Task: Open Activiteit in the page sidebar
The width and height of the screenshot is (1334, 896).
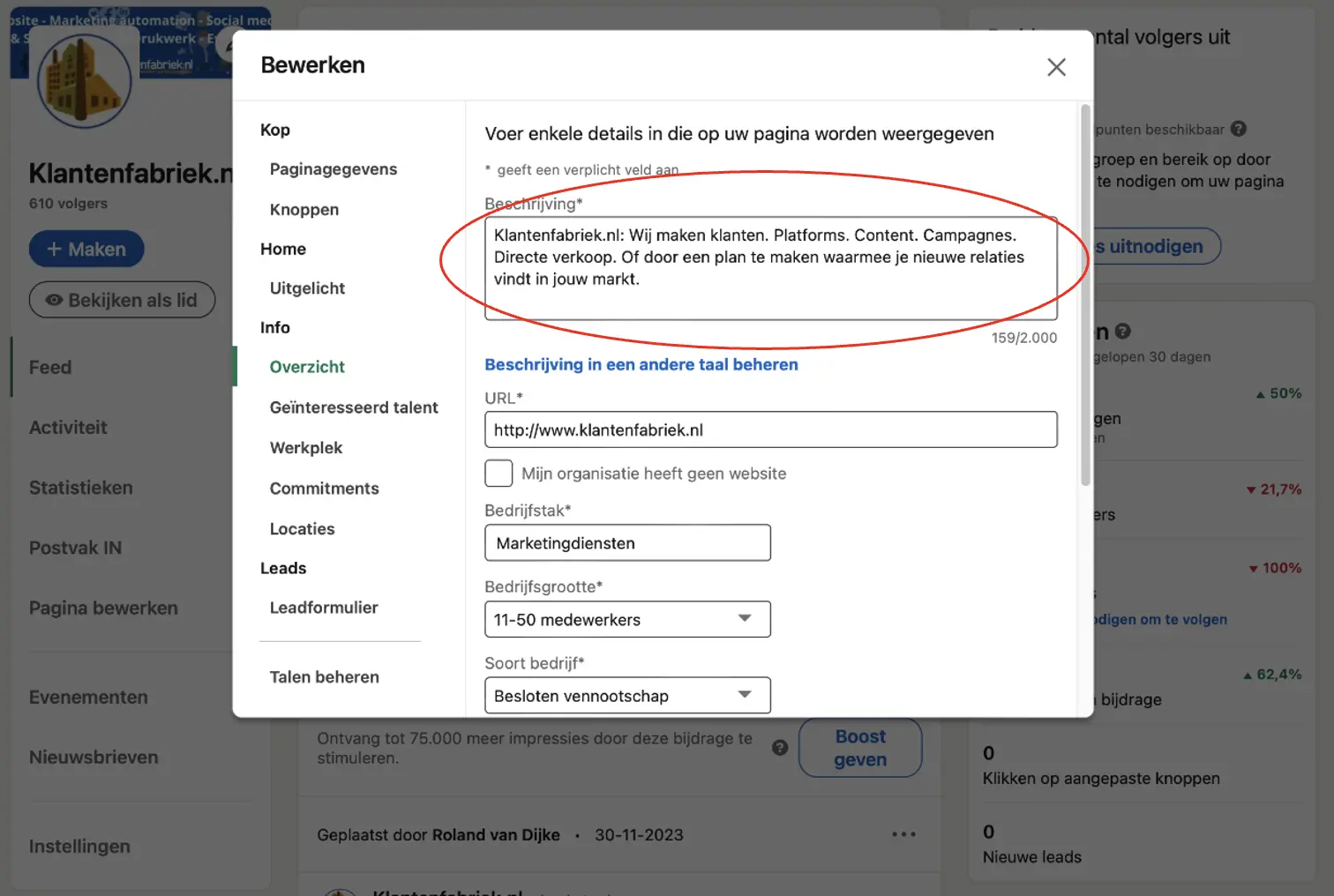Action: 68,428
